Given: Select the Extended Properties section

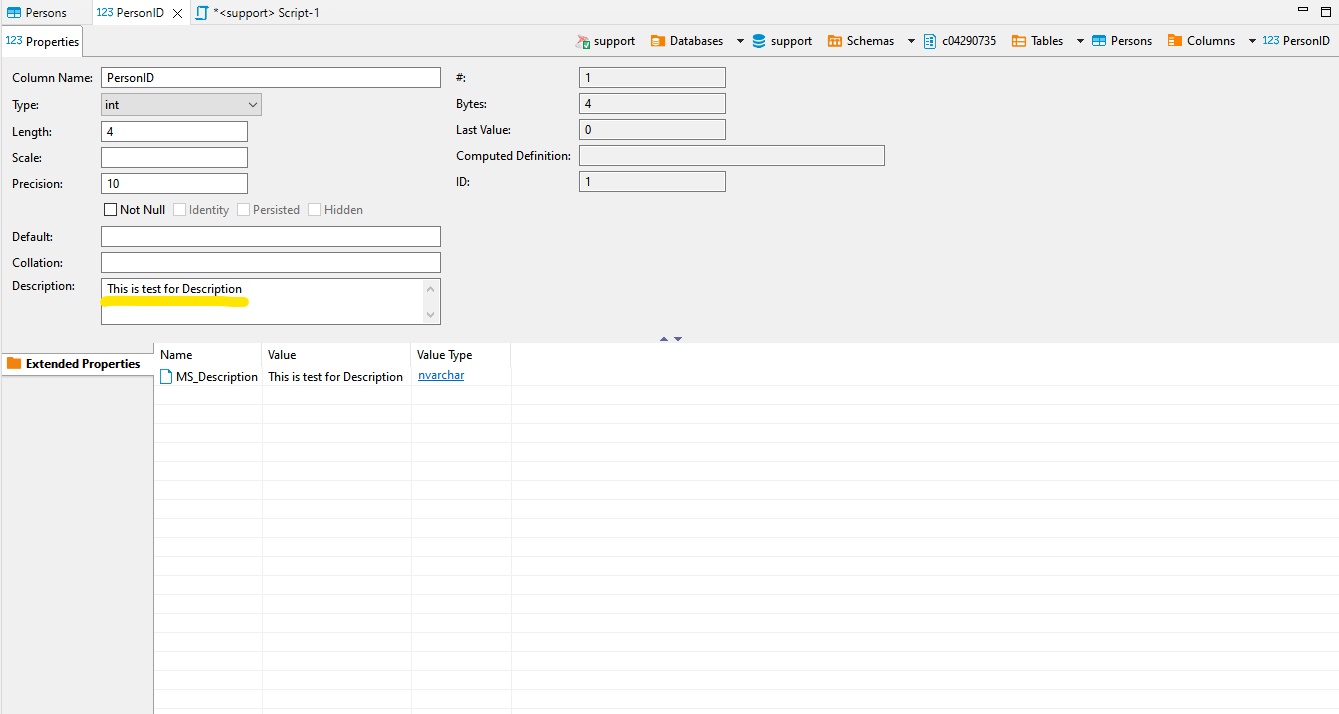Looking at the screenshot, I should (76, 364).
